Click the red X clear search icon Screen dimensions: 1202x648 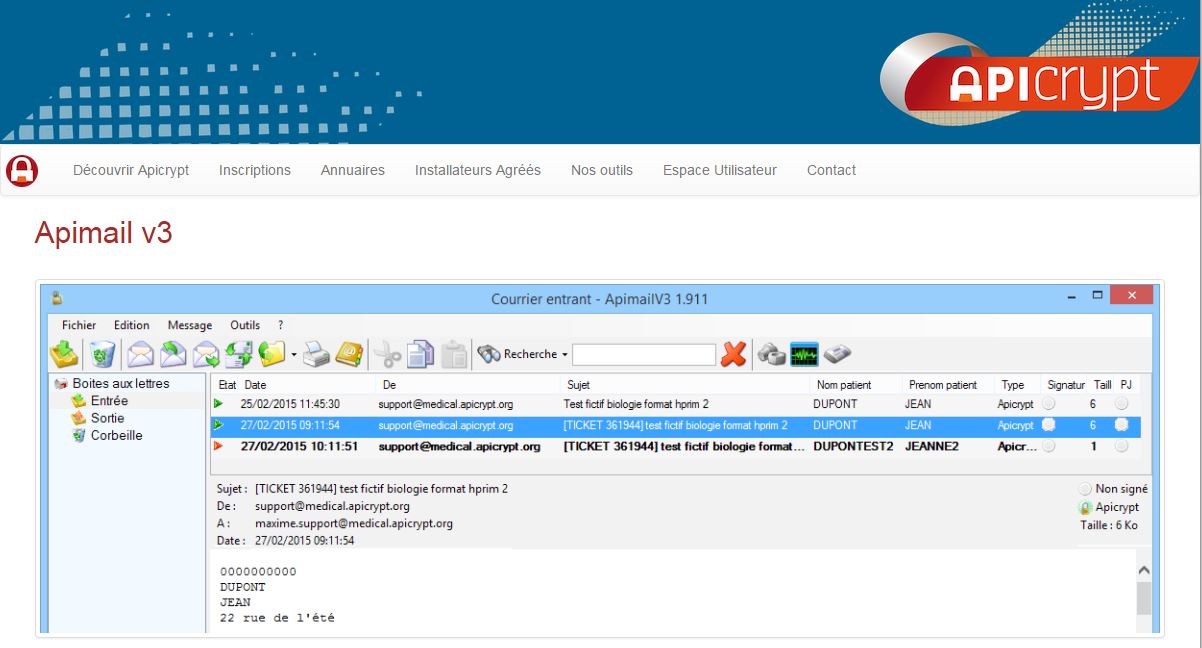(x=734, y=354)
